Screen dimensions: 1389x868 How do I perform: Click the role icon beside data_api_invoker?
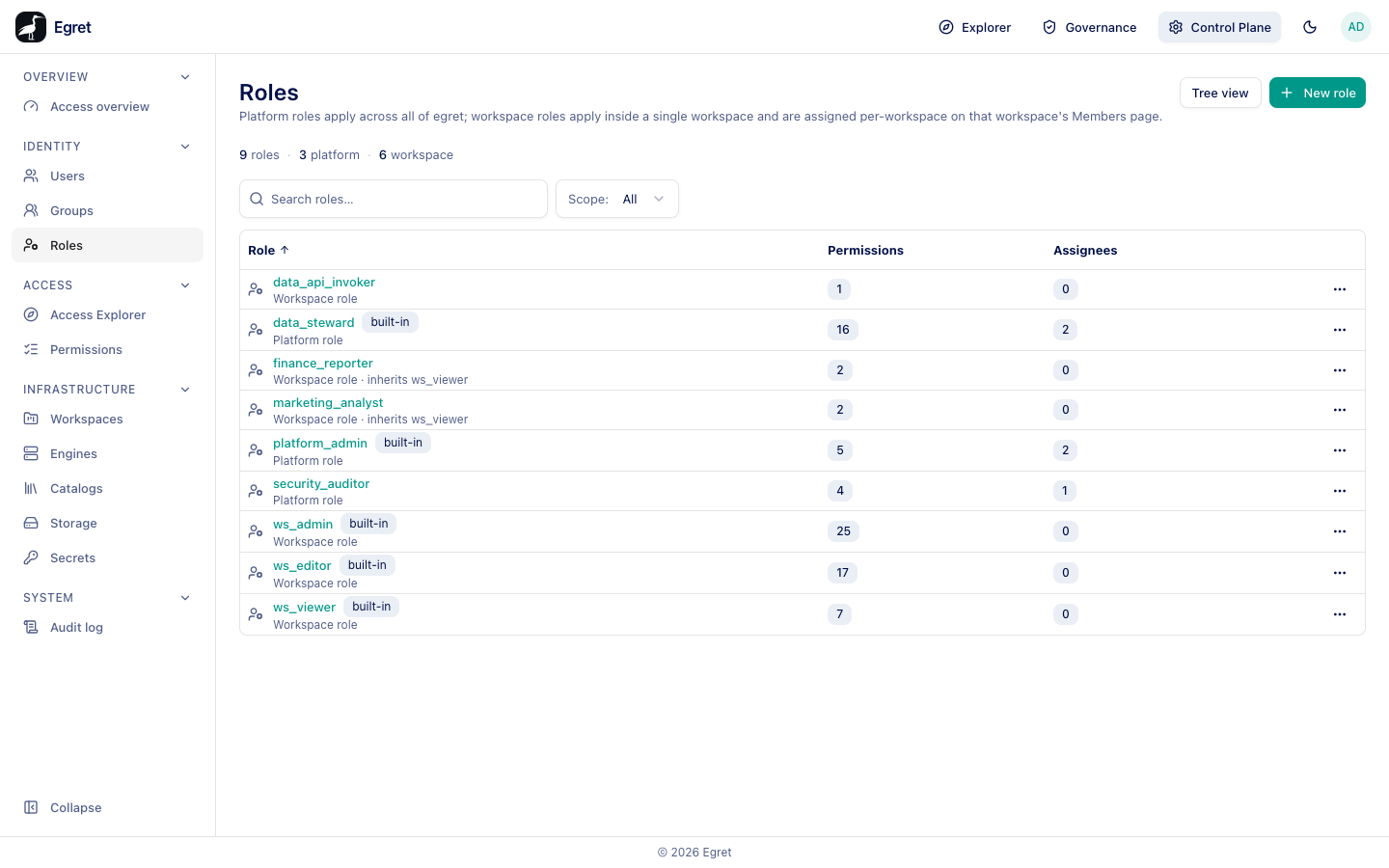click(256, 289)
